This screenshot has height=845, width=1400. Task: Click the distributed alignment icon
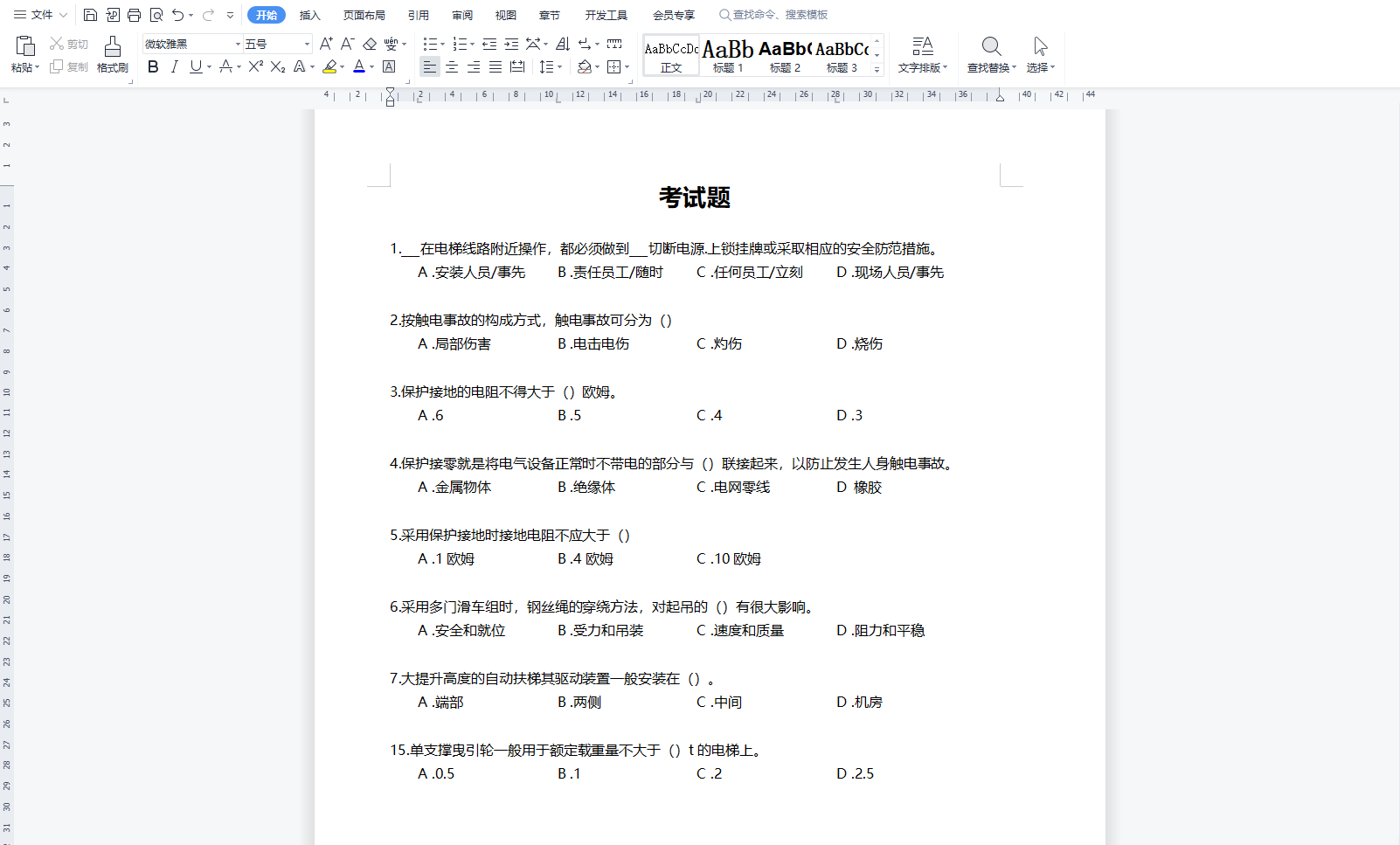(517, 66)
